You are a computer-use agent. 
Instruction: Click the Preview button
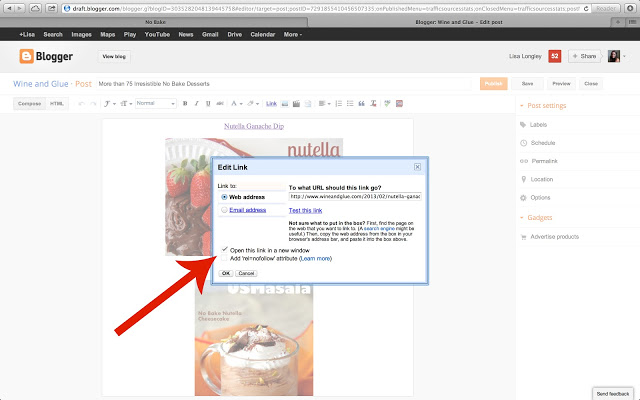click(561, 84)
